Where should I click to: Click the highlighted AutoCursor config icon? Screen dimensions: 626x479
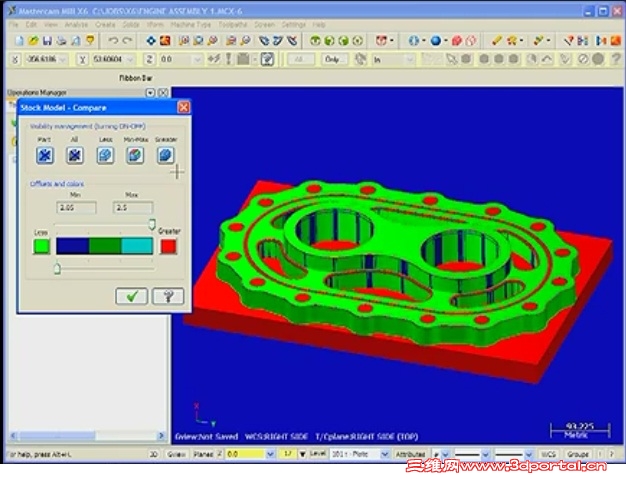coord(267,59)
